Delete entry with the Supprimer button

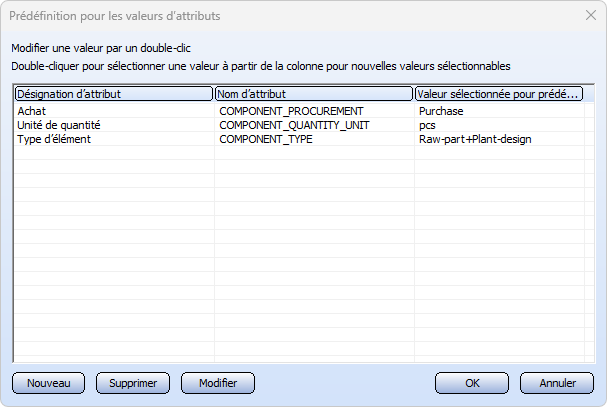pyautogui.click(x=133, y=383)
